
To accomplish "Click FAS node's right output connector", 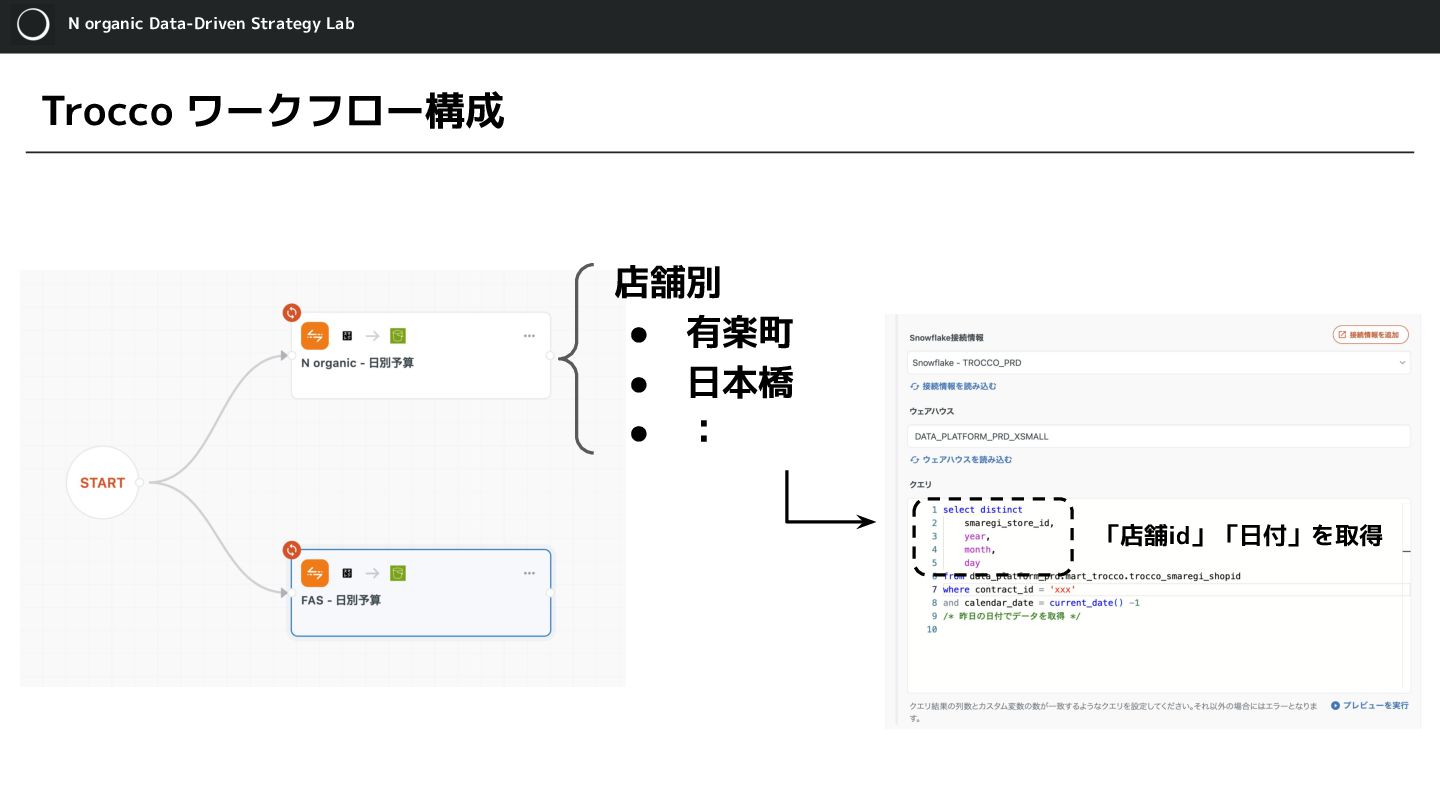I will click(551, 592).
